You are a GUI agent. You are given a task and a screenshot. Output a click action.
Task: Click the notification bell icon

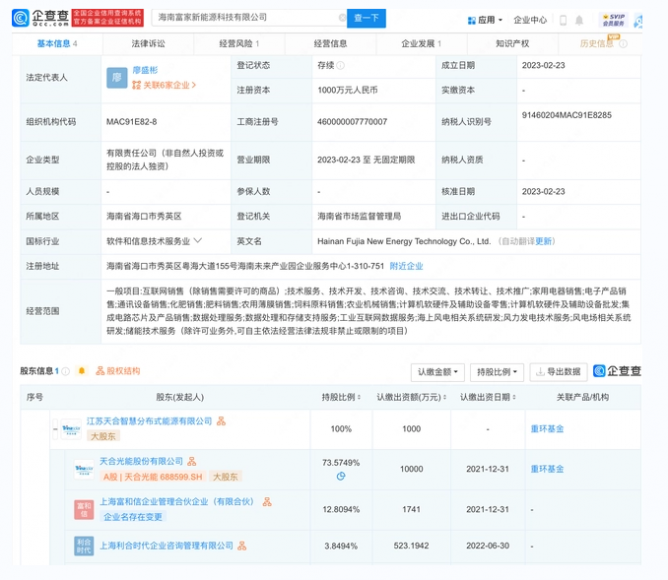pyautogui.click(x=580, y=19)
